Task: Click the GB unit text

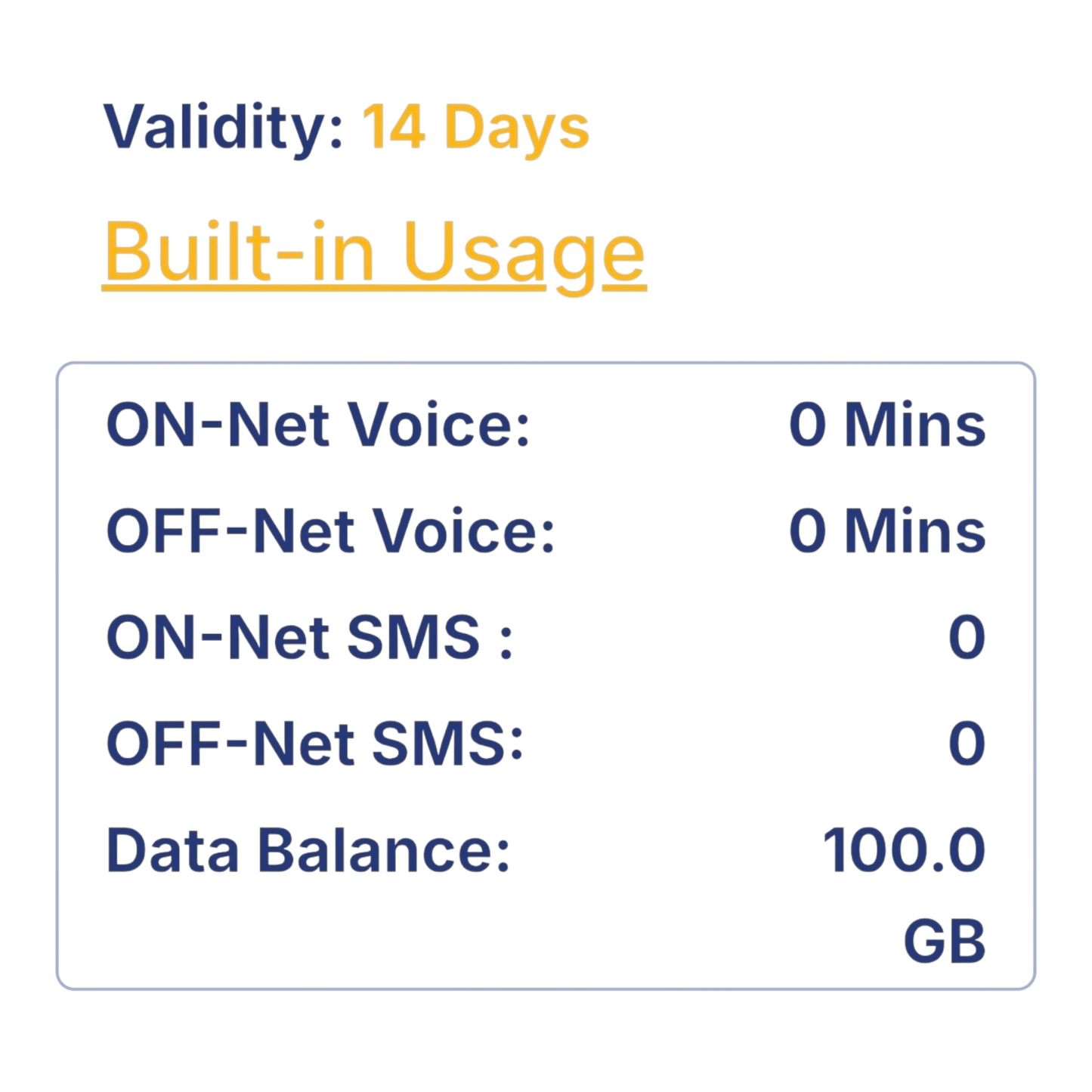Action: pyautogui.click(x=944, y=942)
